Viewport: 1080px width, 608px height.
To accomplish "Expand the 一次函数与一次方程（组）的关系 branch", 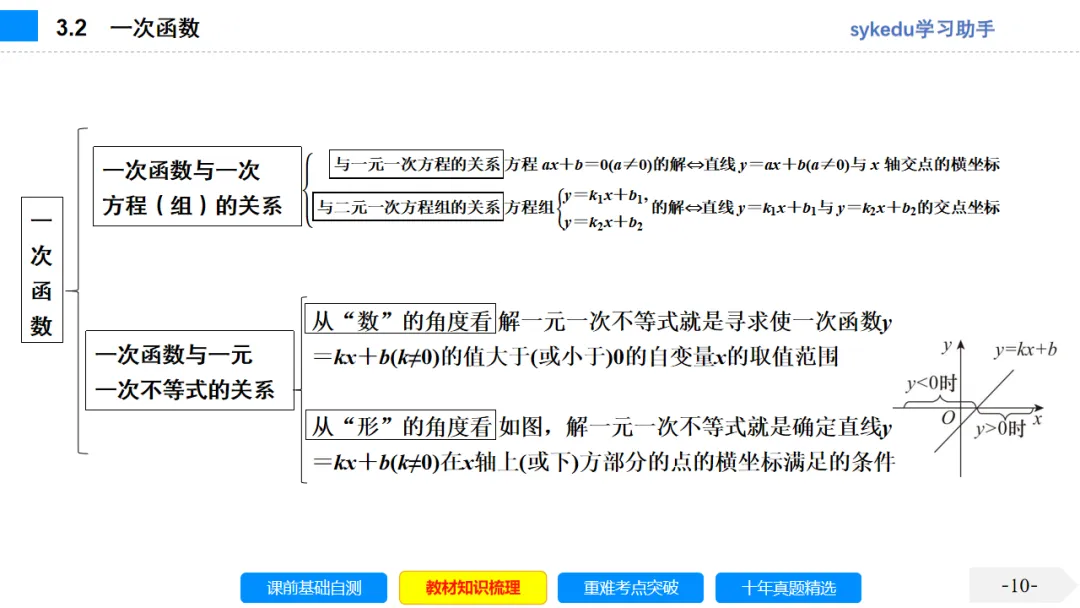I will click(x=196, y=186).
